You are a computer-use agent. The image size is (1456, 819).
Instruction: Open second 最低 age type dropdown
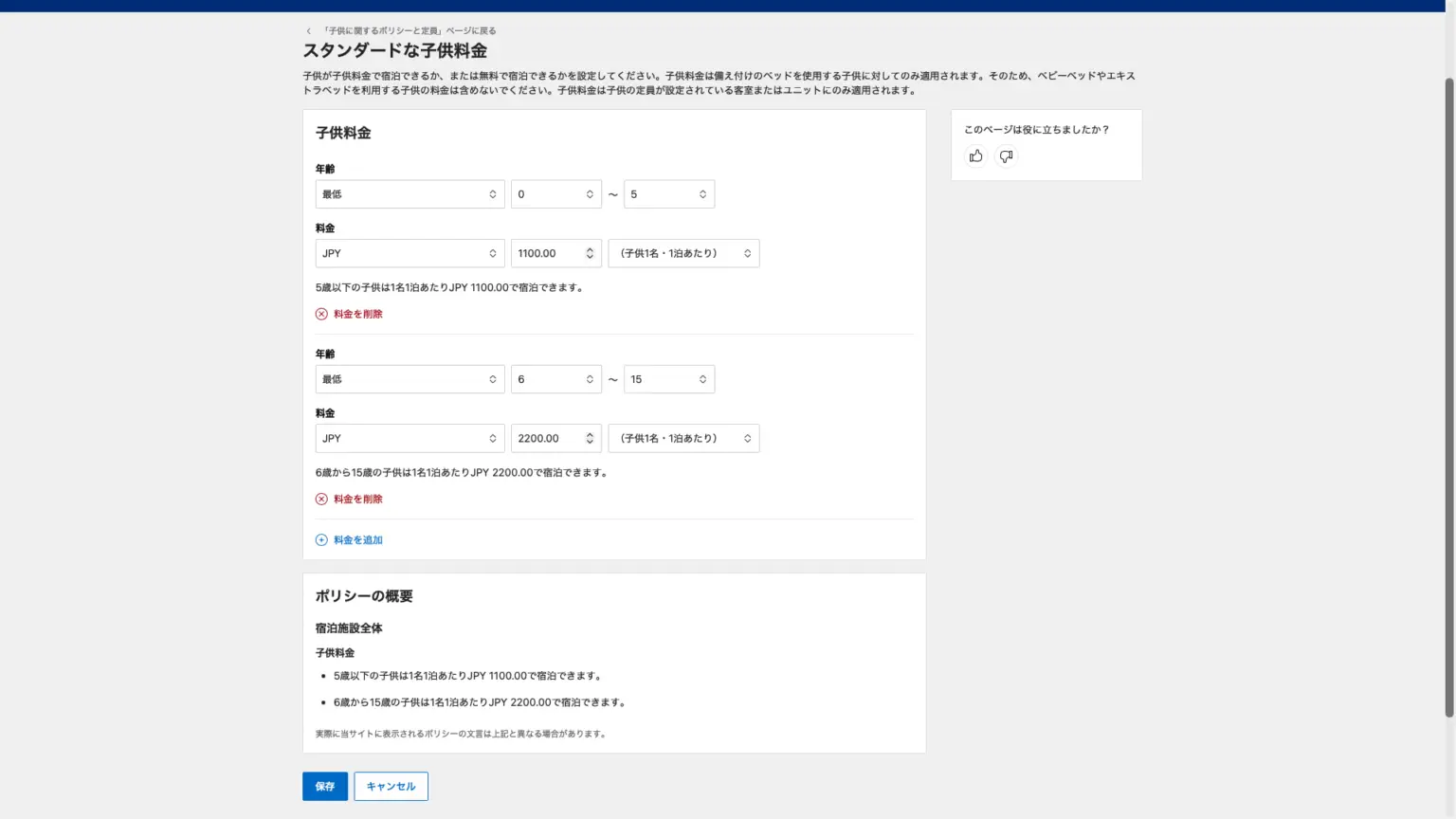(x=409, y=379)
